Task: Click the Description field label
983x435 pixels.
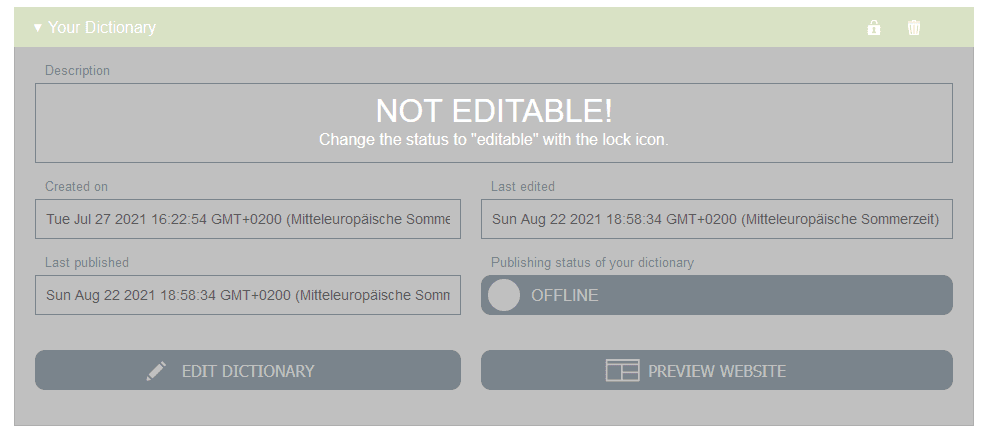Action: pos(77,71)
